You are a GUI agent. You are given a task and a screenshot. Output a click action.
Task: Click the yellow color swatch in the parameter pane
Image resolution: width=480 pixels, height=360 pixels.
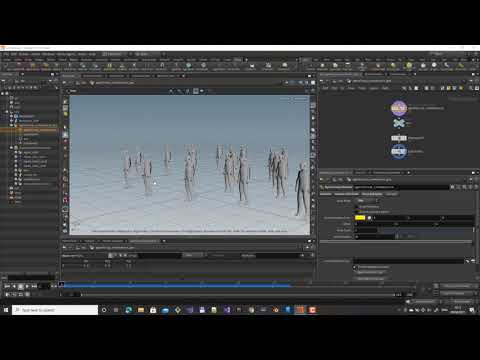tap(360, 218)
